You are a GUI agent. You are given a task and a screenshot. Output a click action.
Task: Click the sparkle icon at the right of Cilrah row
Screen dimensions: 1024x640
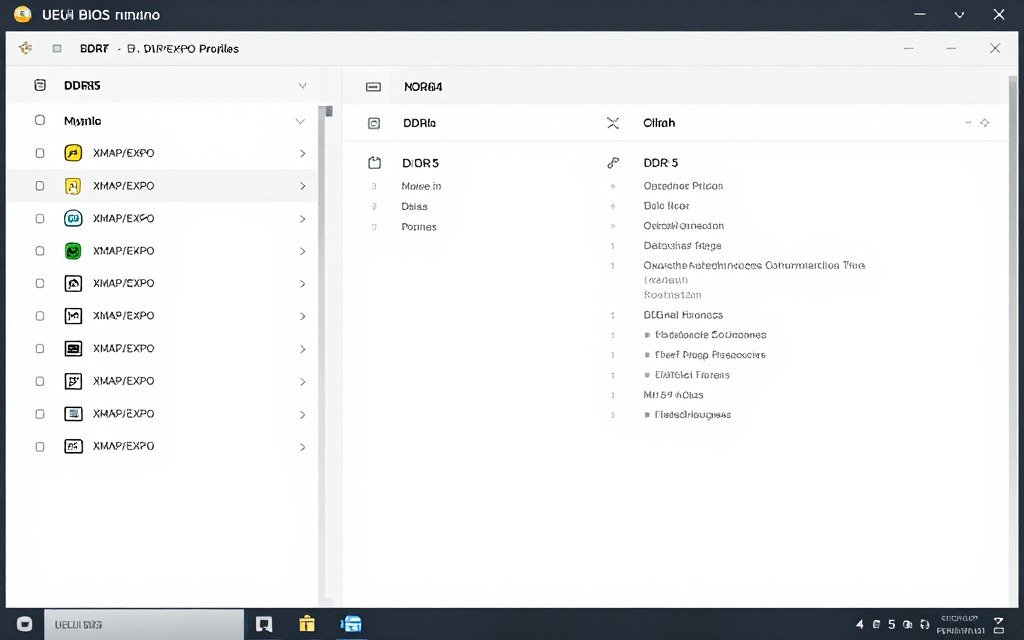pyautogui.click(x=985, y=123)
